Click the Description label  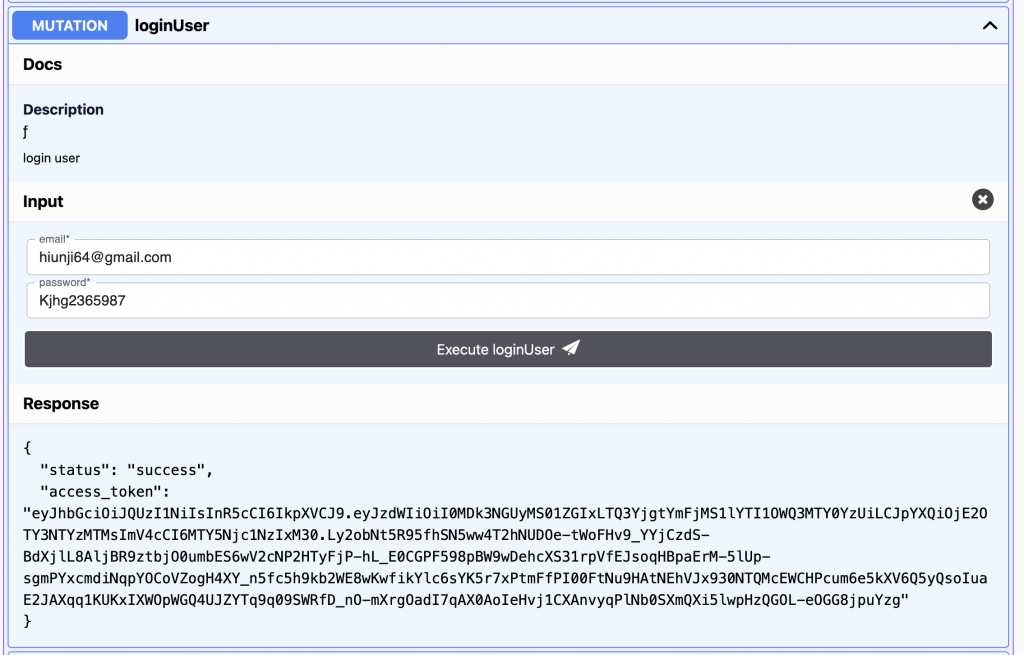pos(63,109)
